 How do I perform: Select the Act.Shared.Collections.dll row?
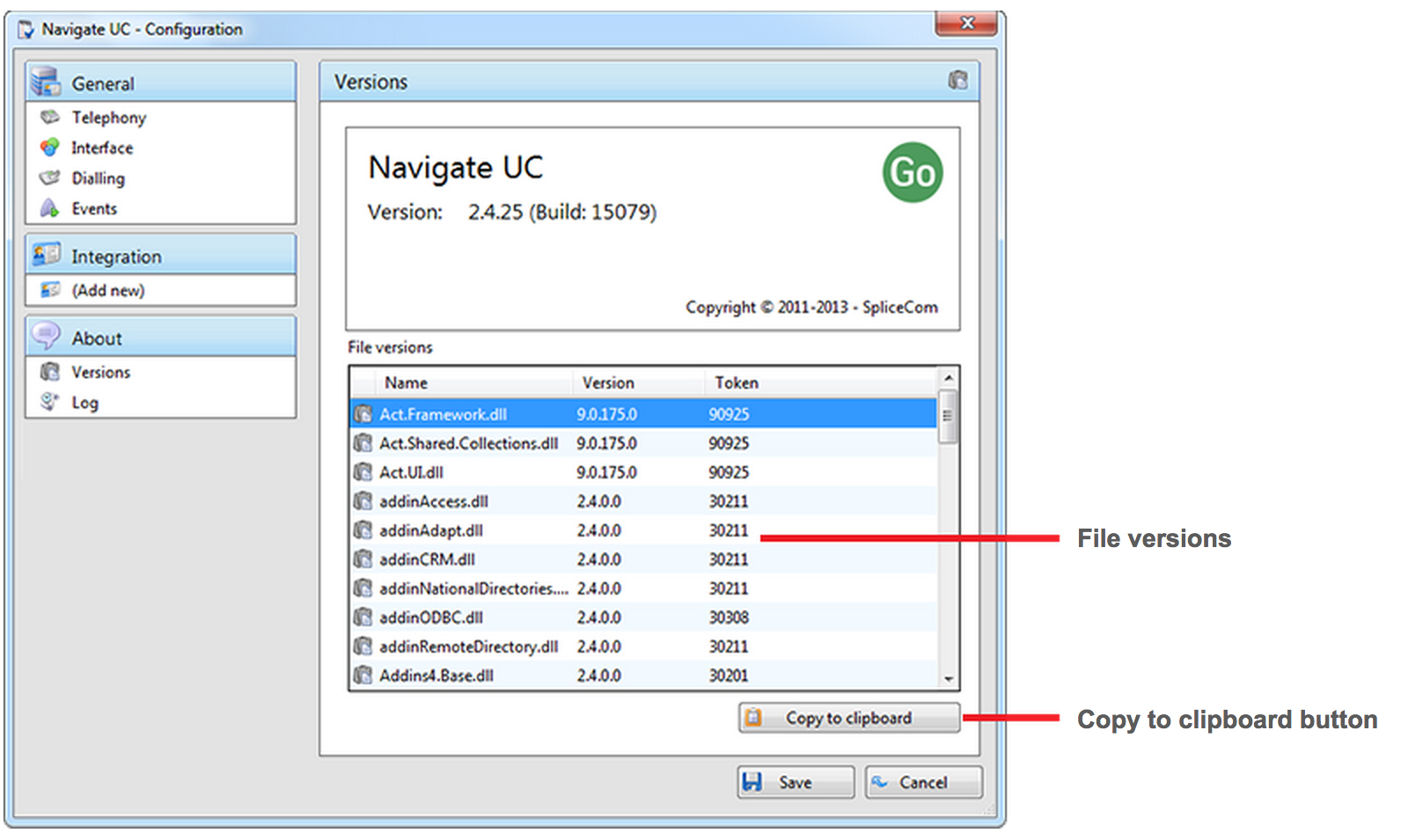644,443
